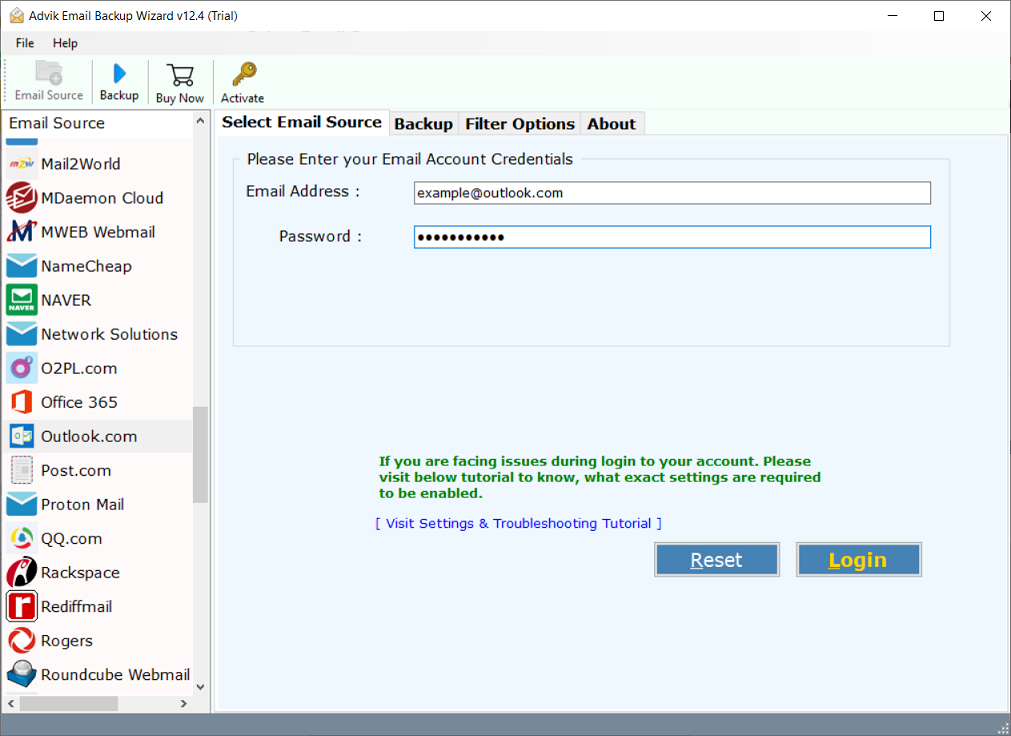Select the Rogers icon
This screenshot has width=1011, height=736.
(22, 641)
